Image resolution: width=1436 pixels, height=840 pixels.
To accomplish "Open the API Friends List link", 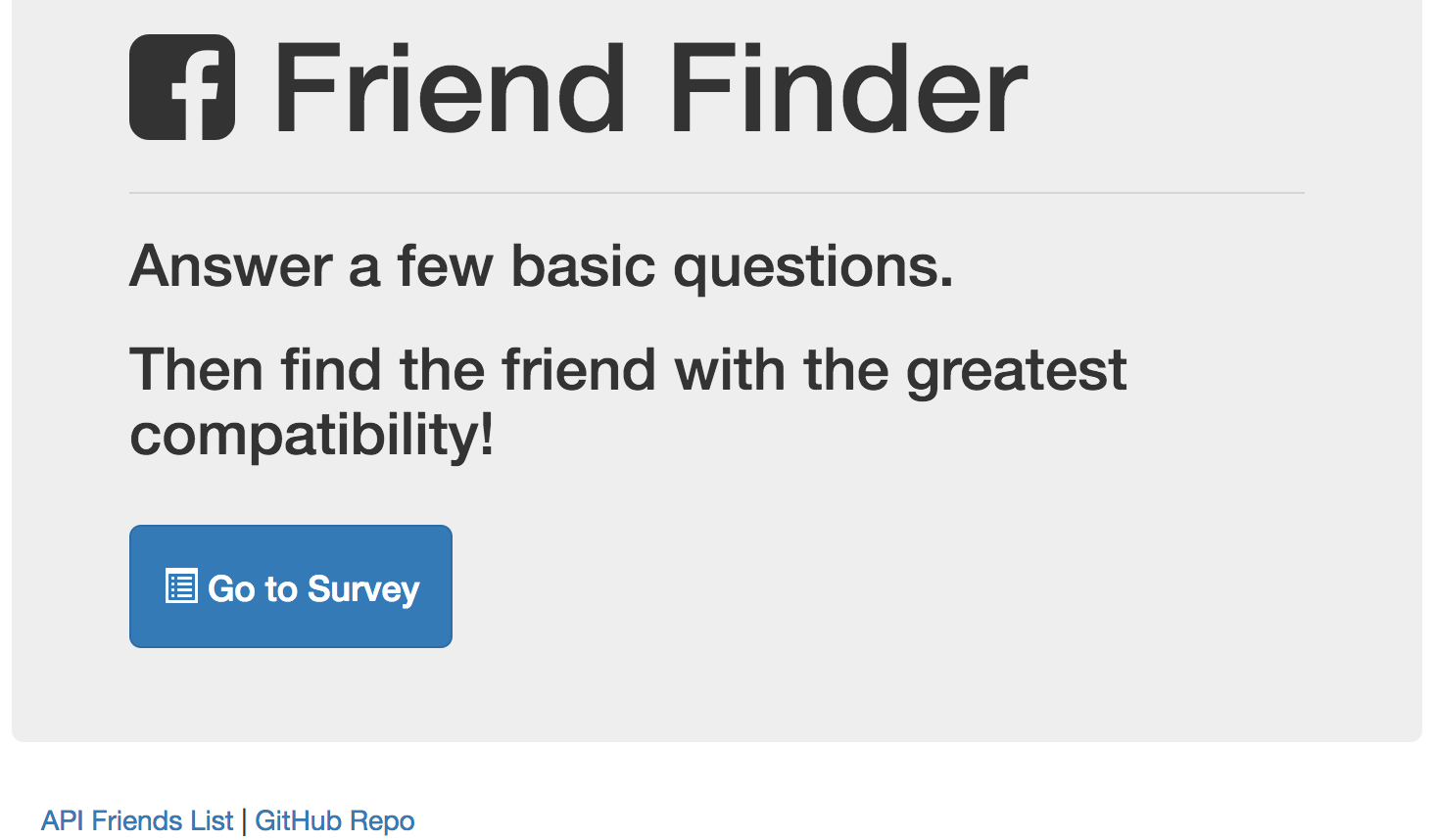I will point(137,820).
